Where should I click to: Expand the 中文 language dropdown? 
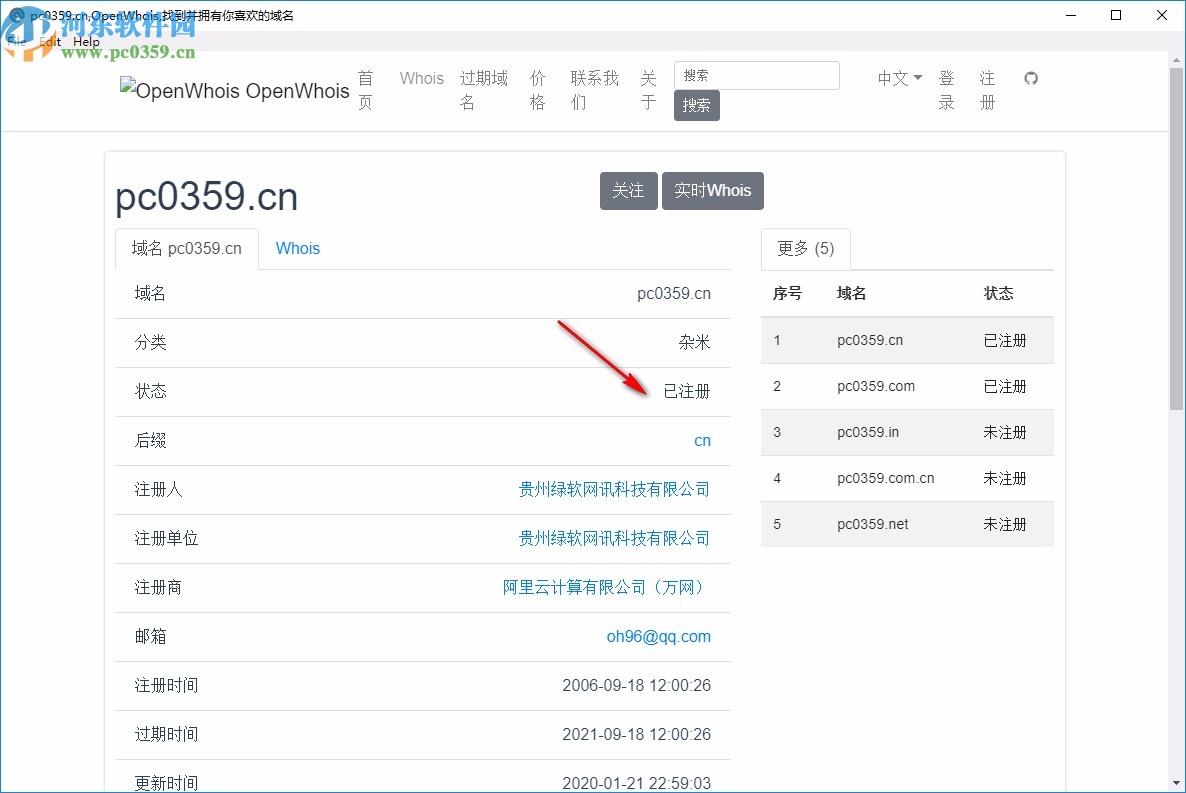point(897,78)
